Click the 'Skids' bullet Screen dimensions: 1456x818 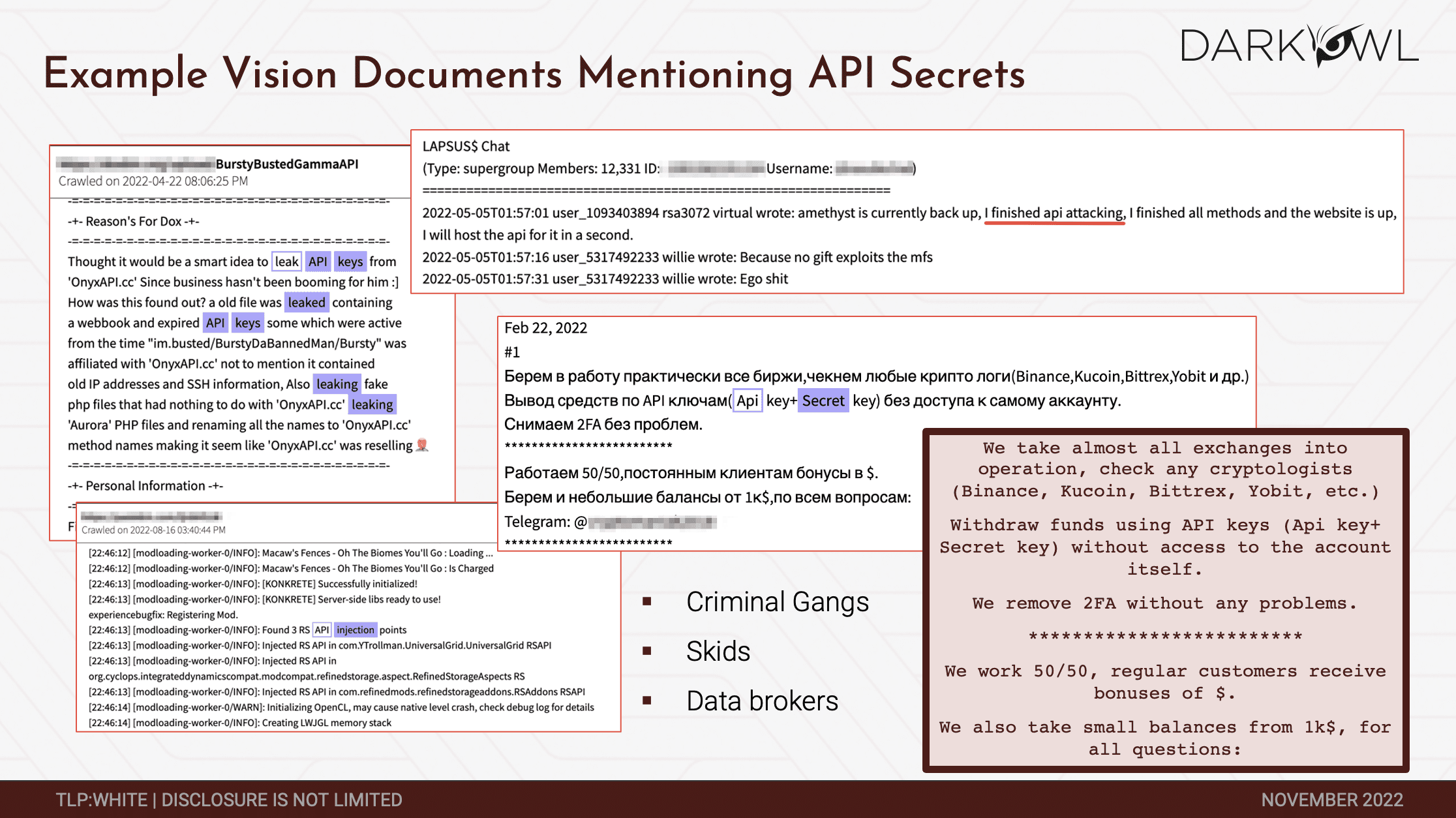coord(718,651)
